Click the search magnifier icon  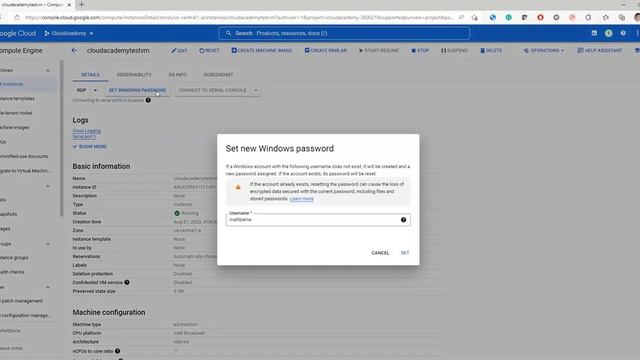228,33
